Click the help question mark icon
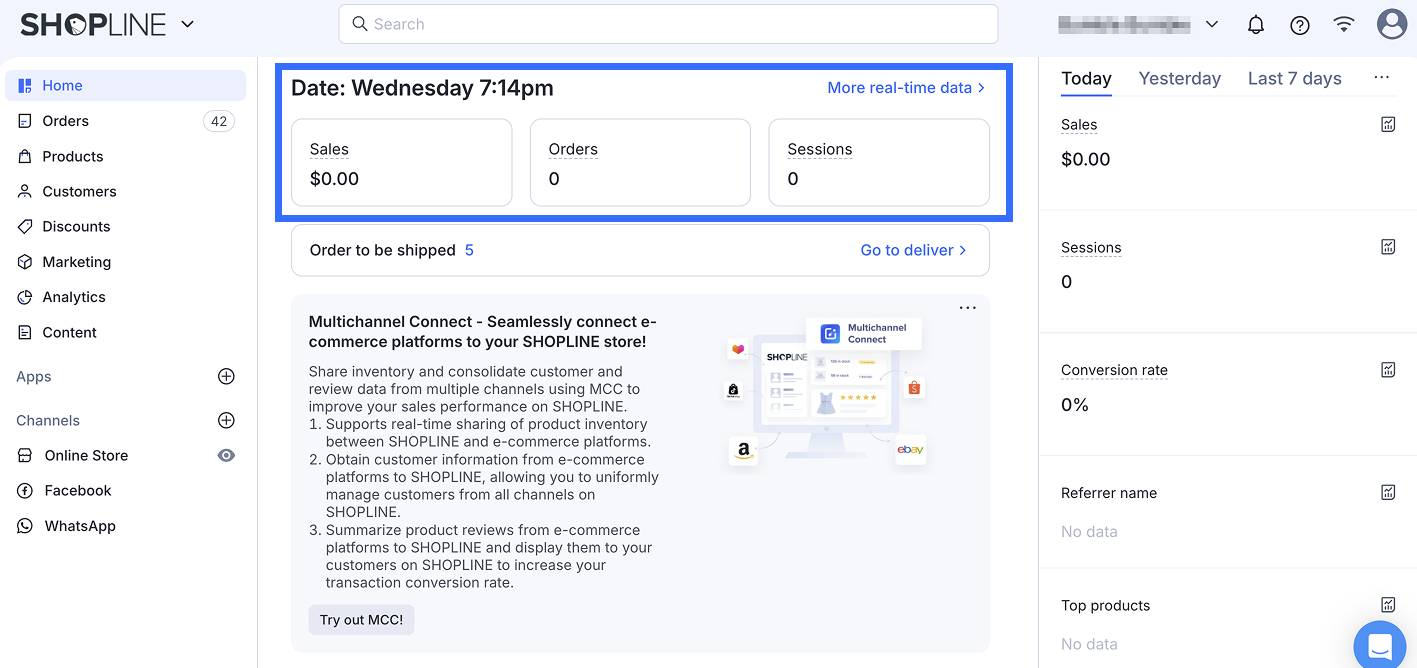The image size is (1417, 668). [x=1300, y=25]
